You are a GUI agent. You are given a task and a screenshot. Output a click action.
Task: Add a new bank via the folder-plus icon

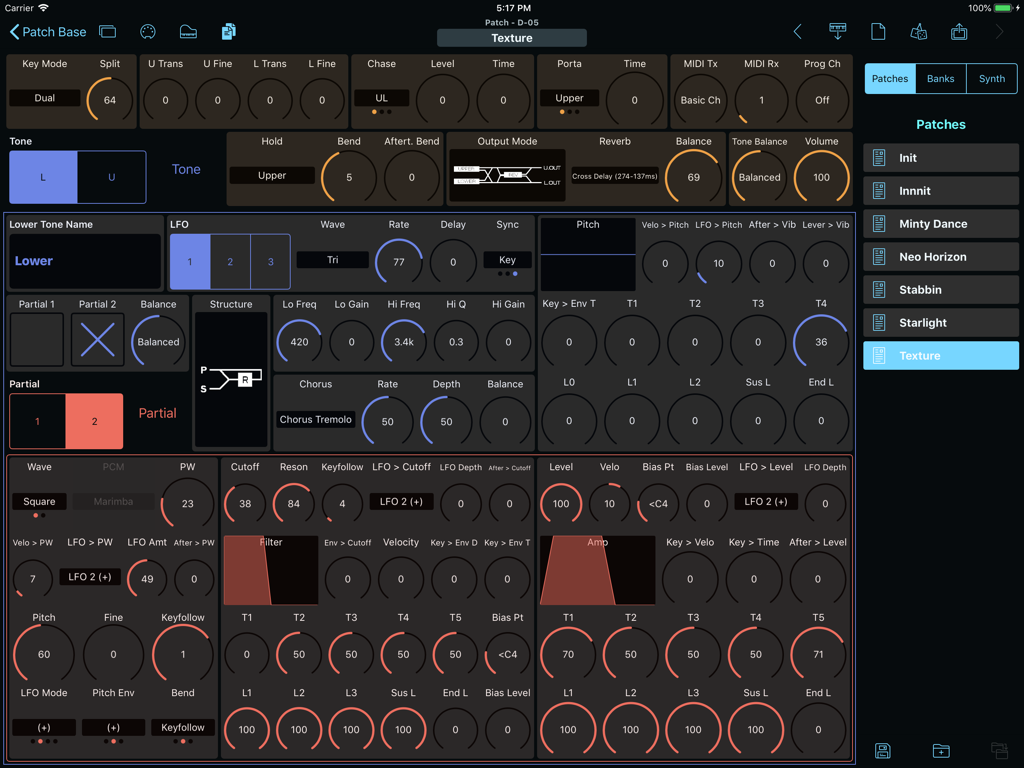click(x=940, y=751)
